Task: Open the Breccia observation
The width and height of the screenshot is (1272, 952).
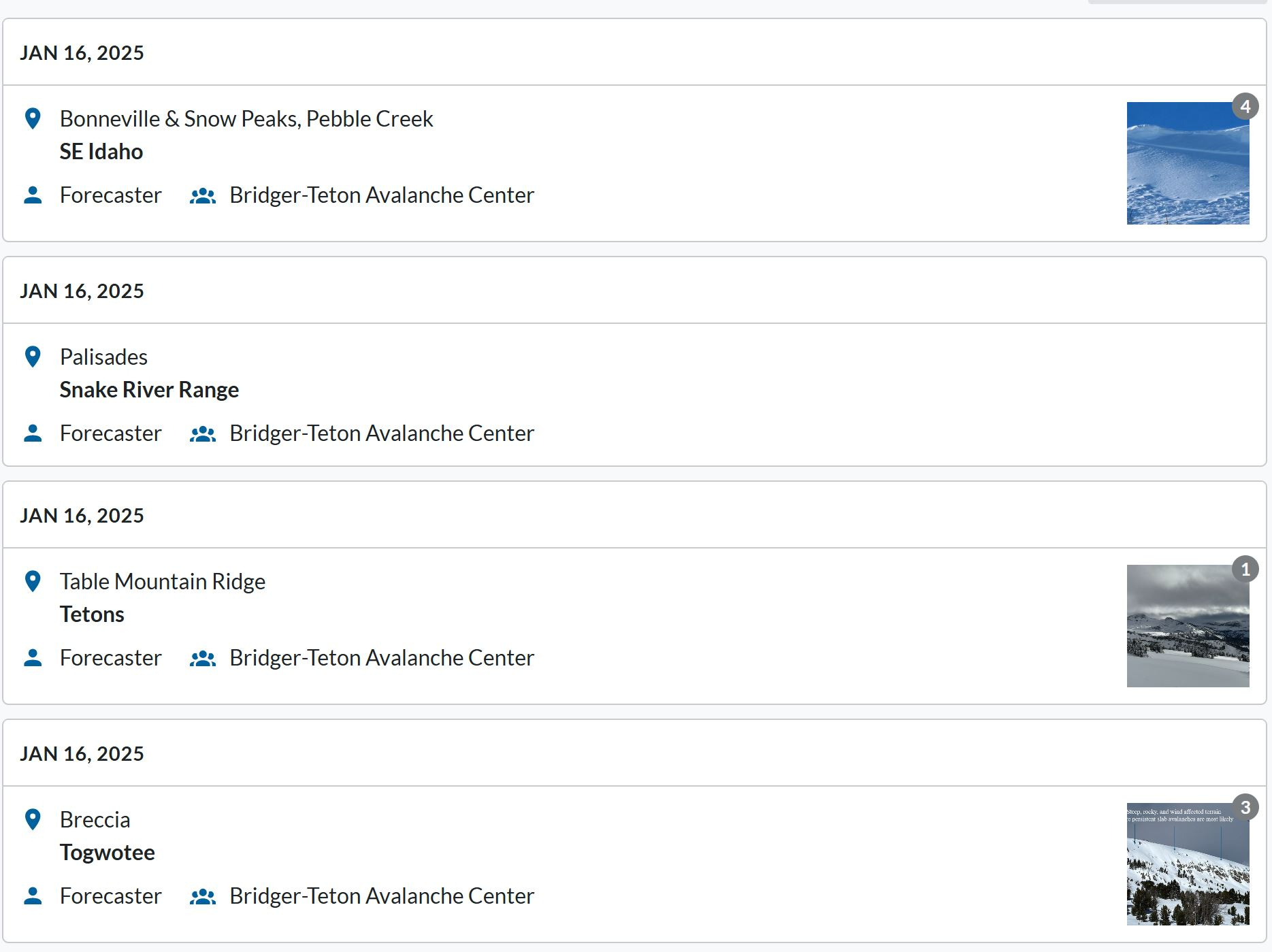Action: pos(95,819)
